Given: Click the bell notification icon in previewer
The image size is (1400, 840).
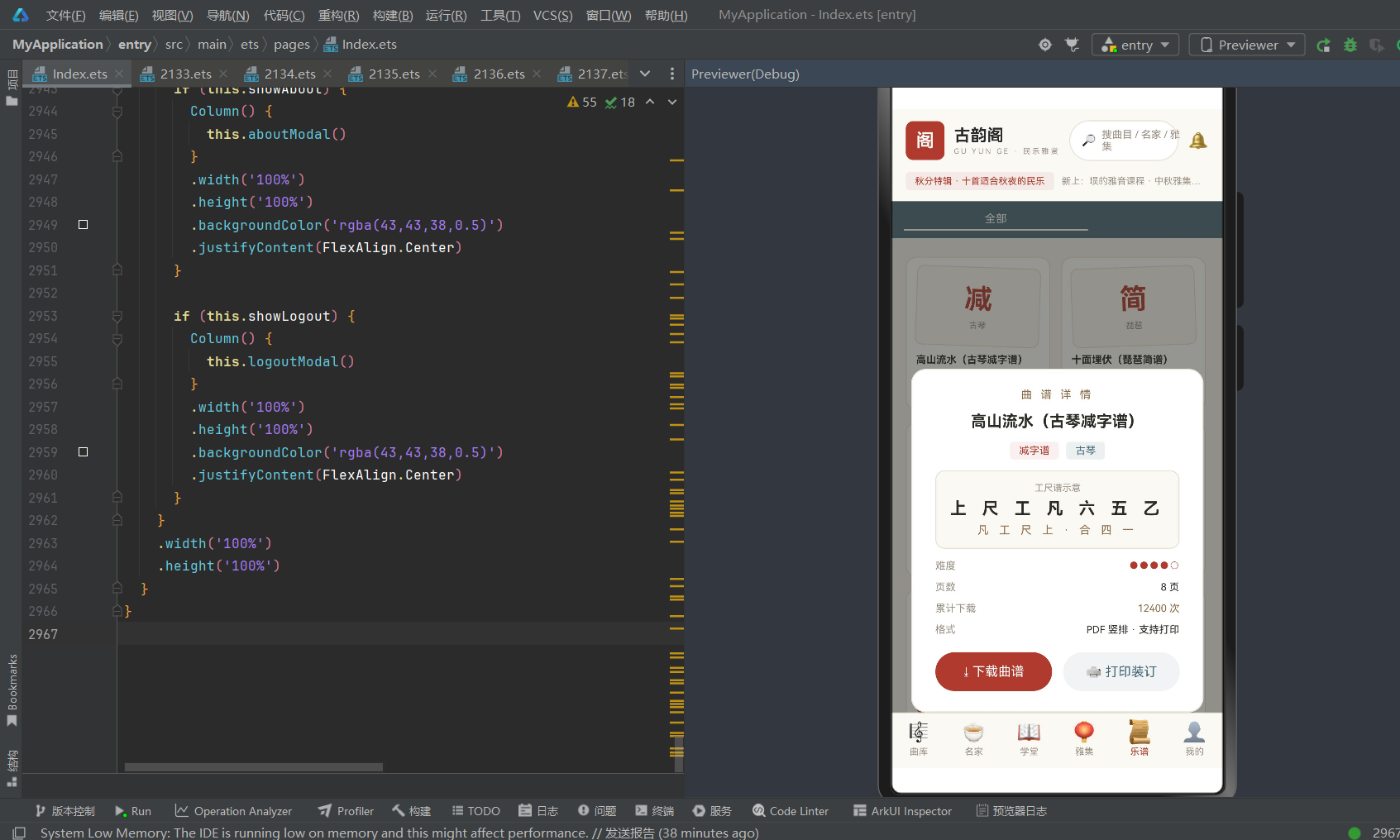Looking at the screenshot, I should (x=1198, y=141).
